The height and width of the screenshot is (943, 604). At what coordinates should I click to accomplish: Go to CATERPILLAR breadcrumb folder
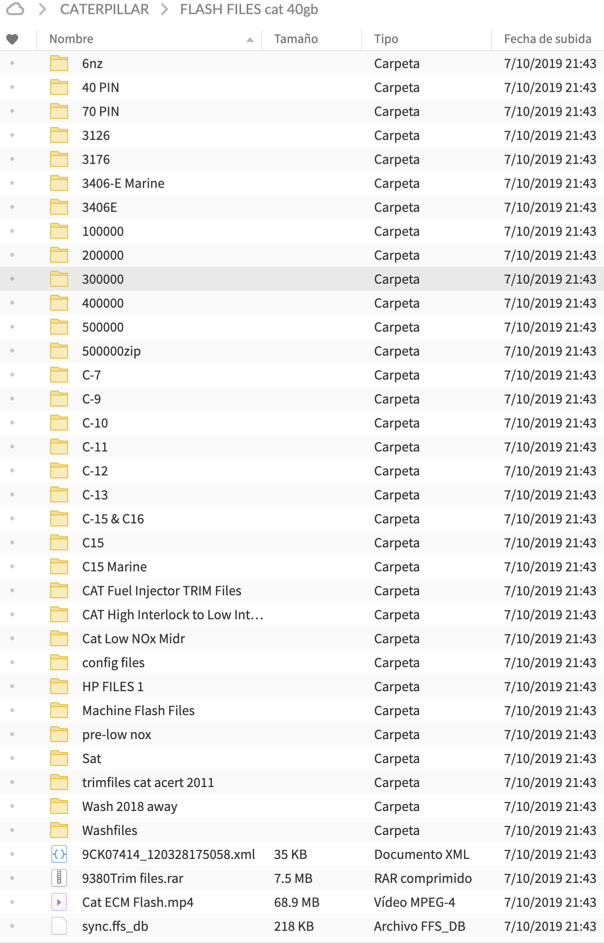[x=104, y=9]
